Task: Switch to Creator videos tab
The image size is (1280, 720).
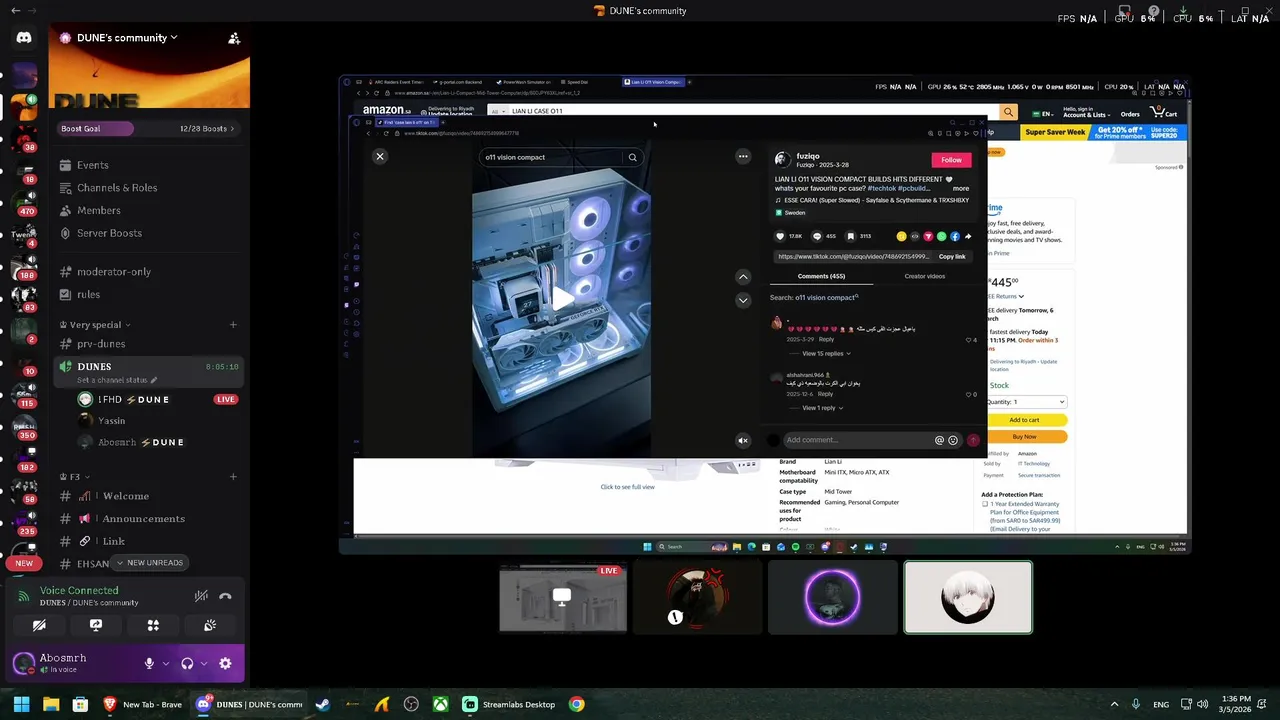Action: point(924,276)
